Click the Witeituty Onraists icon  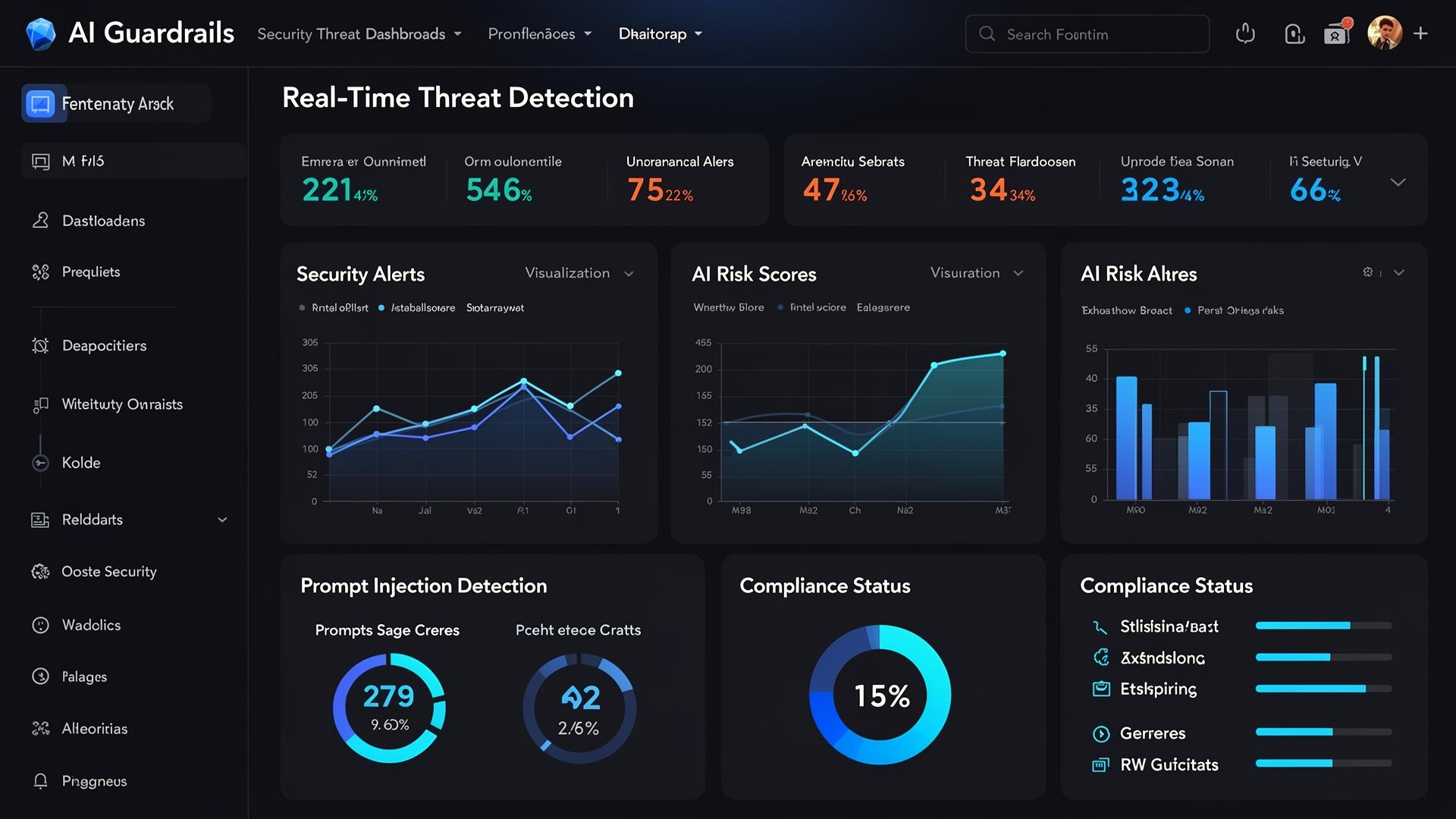pos(40,405)
